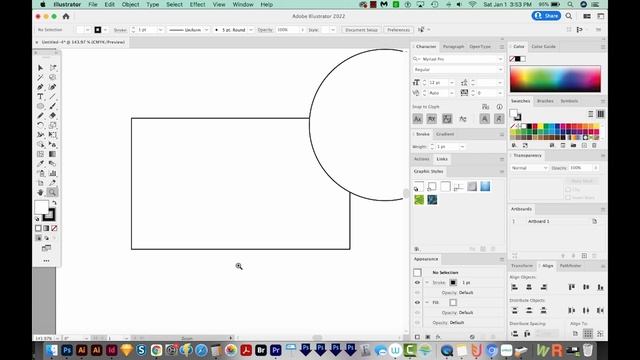
Task: Set the toolbox color mode to None
Action: 54,228
